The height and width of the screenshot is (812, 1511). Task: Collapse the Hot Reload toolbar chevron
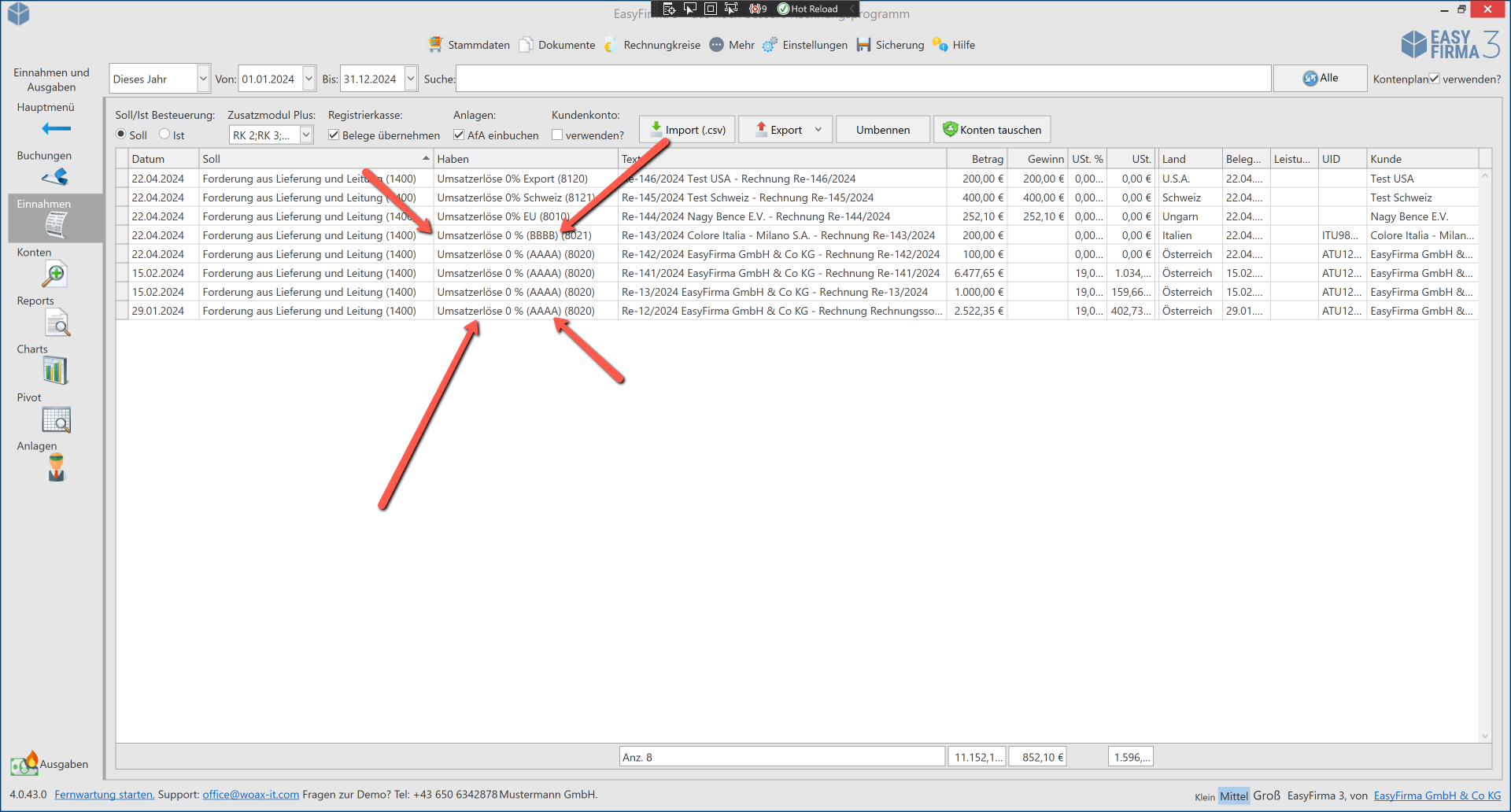tap(852, 9)
